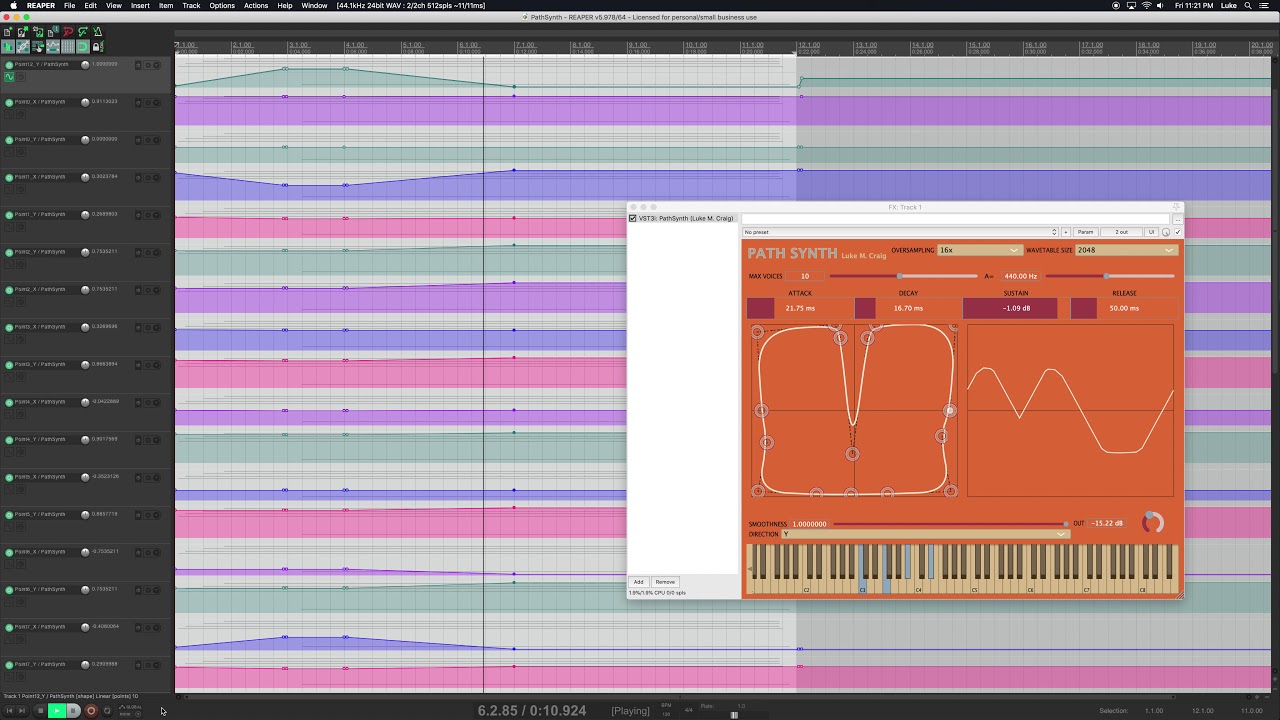Viewport: 1280px width, 720px height.
Task: Toggle the FX bypass checkbox next to the UI button
Action: [x=1178, y=232]
